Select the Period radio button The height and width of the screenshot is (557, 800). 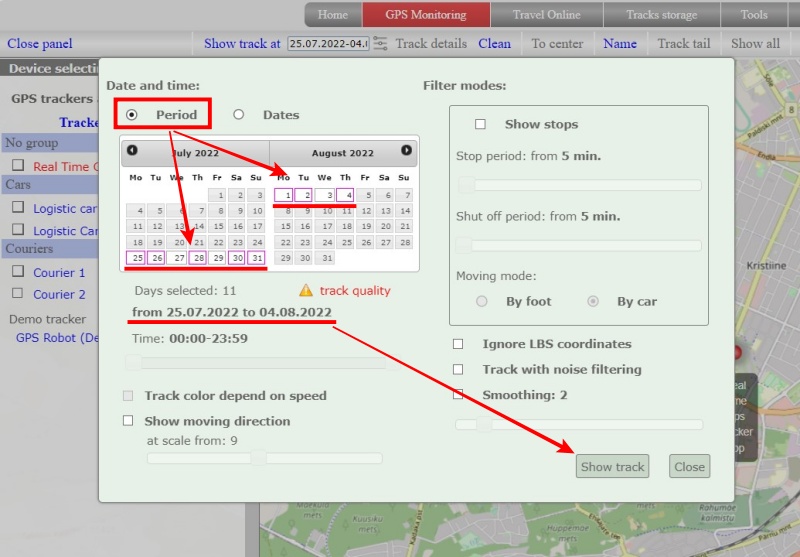click(132, 115)
